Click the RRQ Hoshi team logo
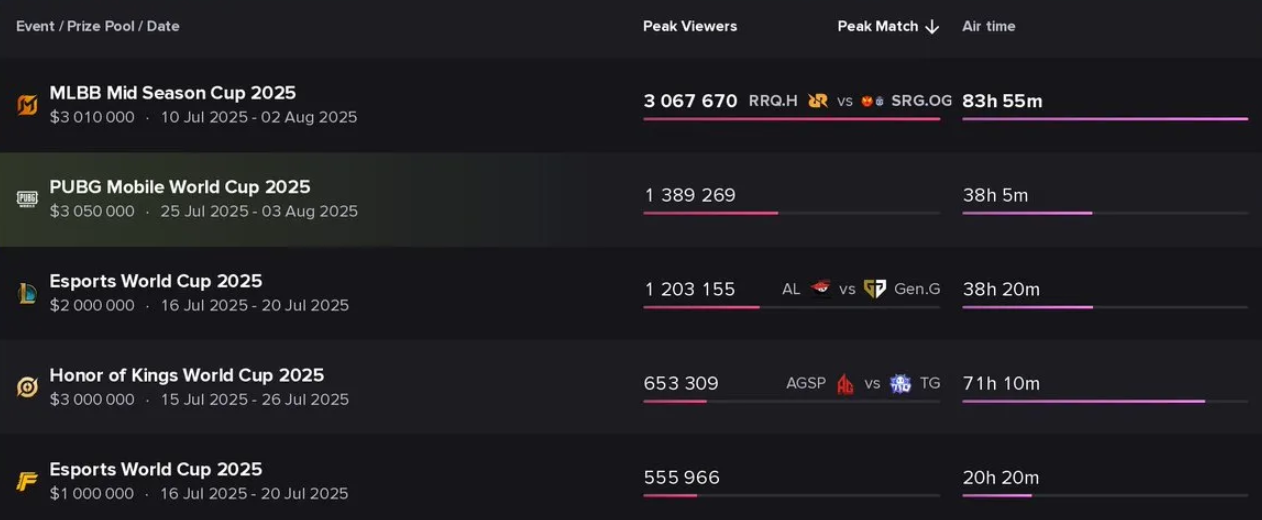 pos(818,101)
